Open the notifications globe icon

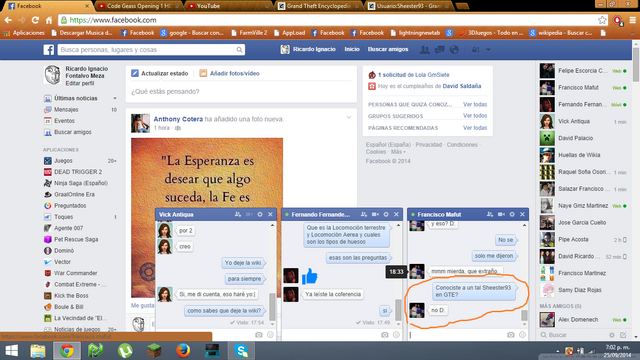[454, 50]
